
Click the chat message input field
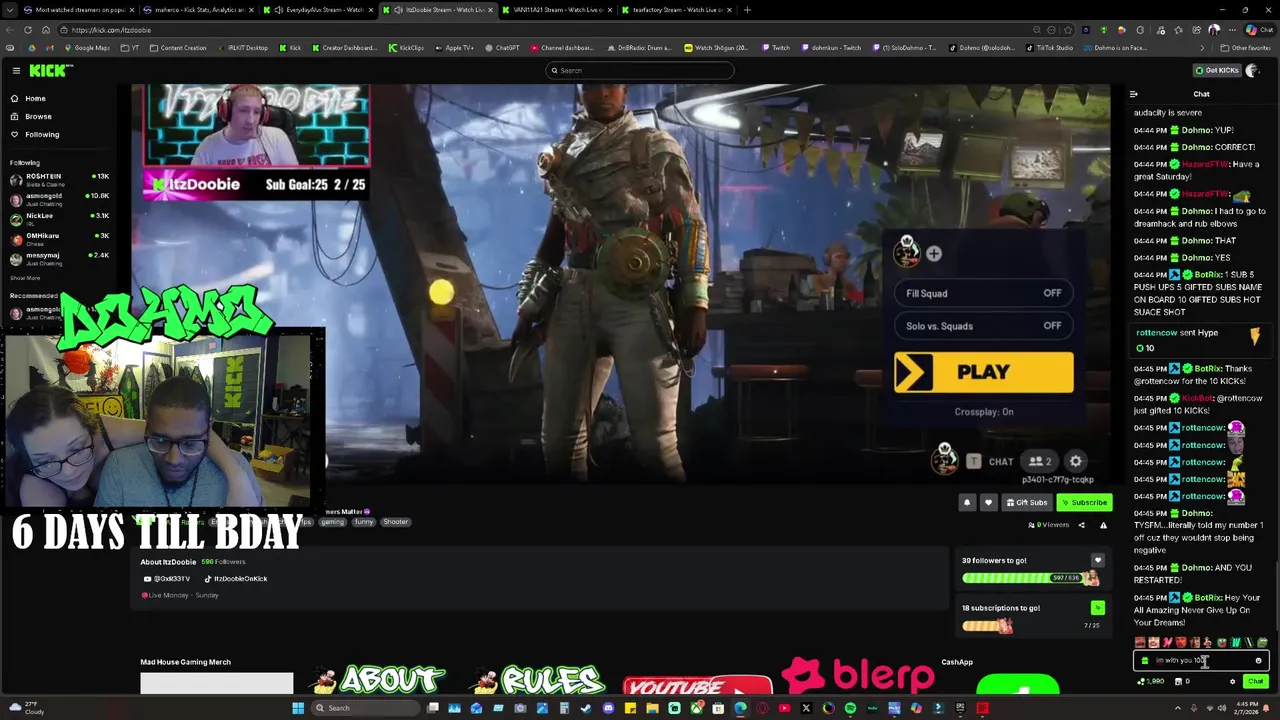[1200, 661]
